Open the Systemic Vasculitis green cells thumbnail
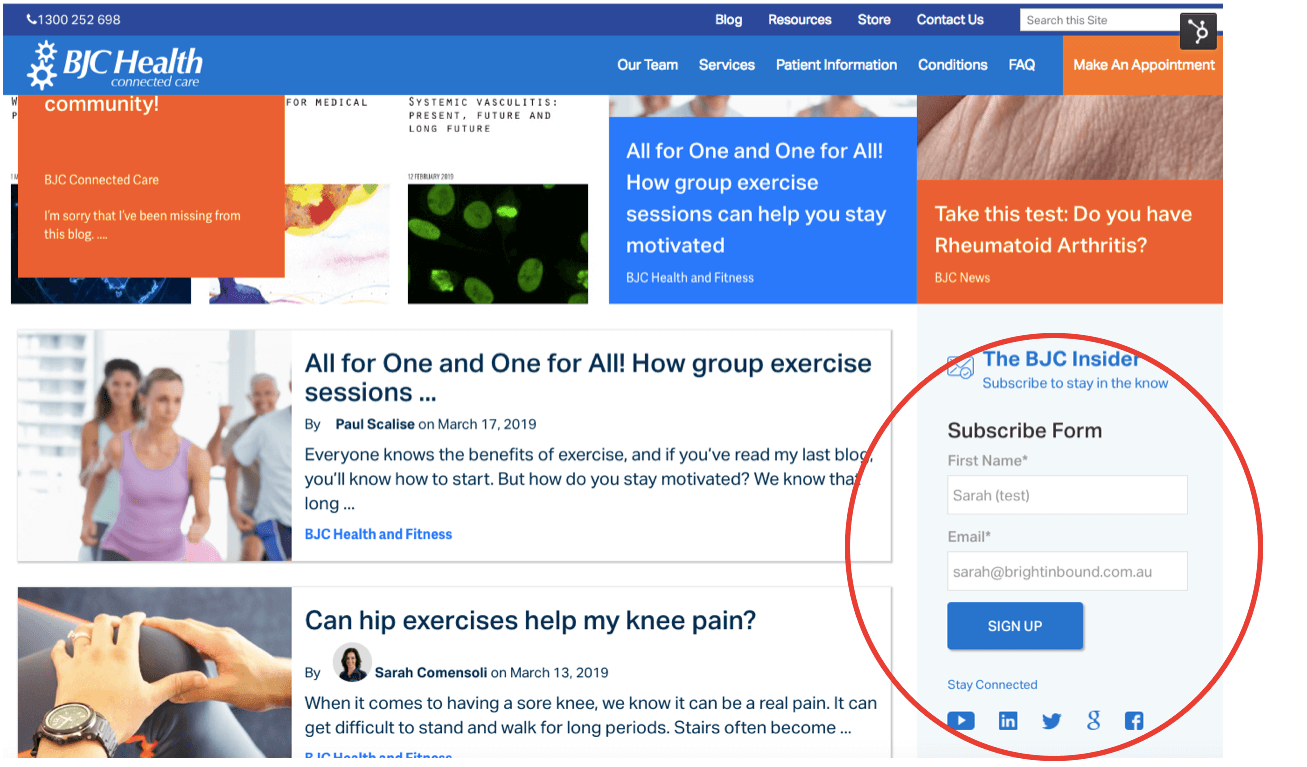Screen dimensions: 1307x767 coord(497,243)
